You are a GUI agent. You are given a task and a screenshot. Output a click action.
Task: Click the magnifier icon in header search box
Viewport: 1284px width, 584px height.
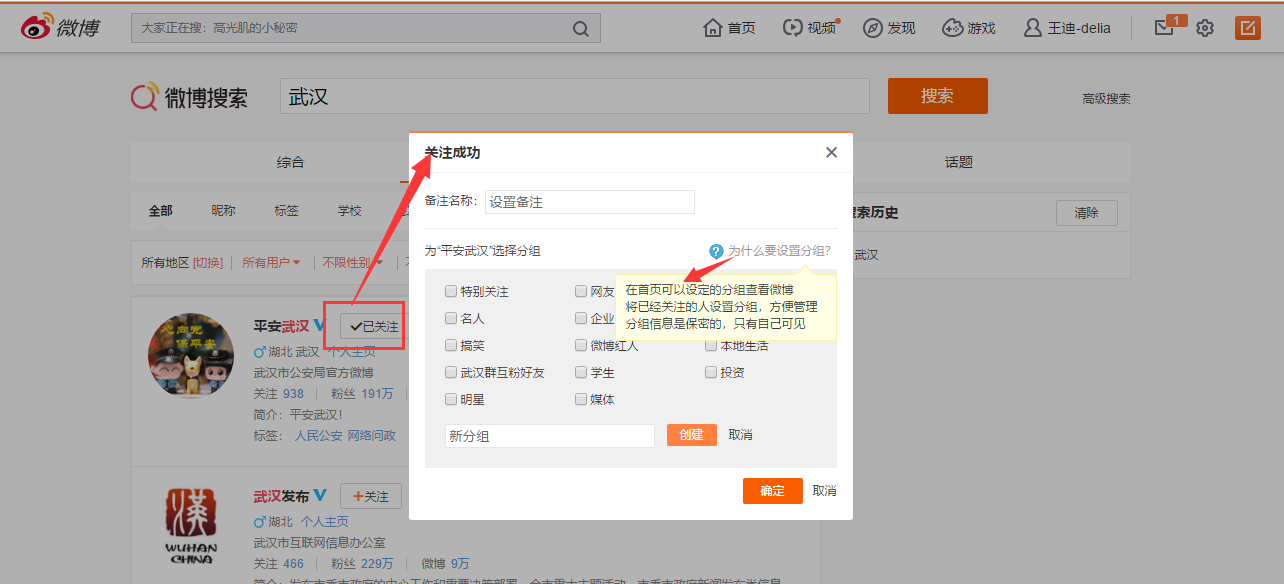580,28
